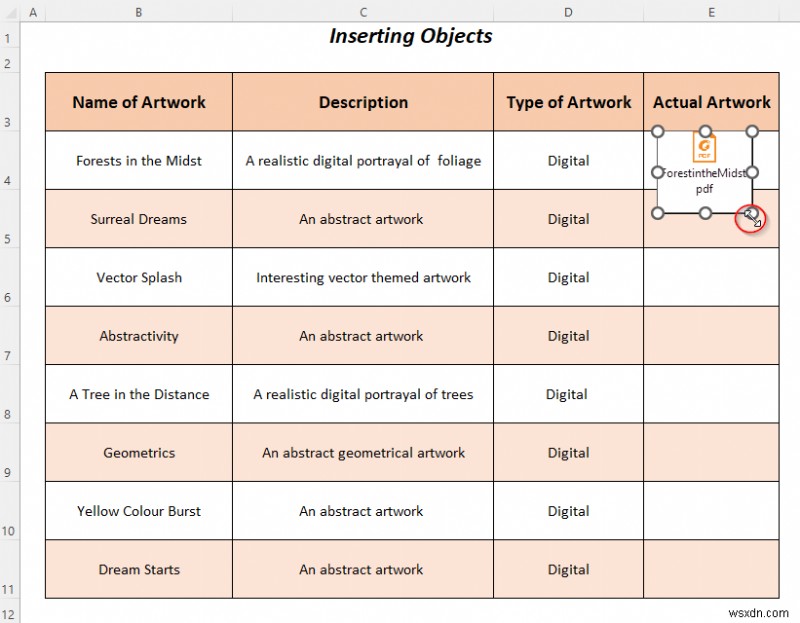Select row 12 header

coord(9,611)
